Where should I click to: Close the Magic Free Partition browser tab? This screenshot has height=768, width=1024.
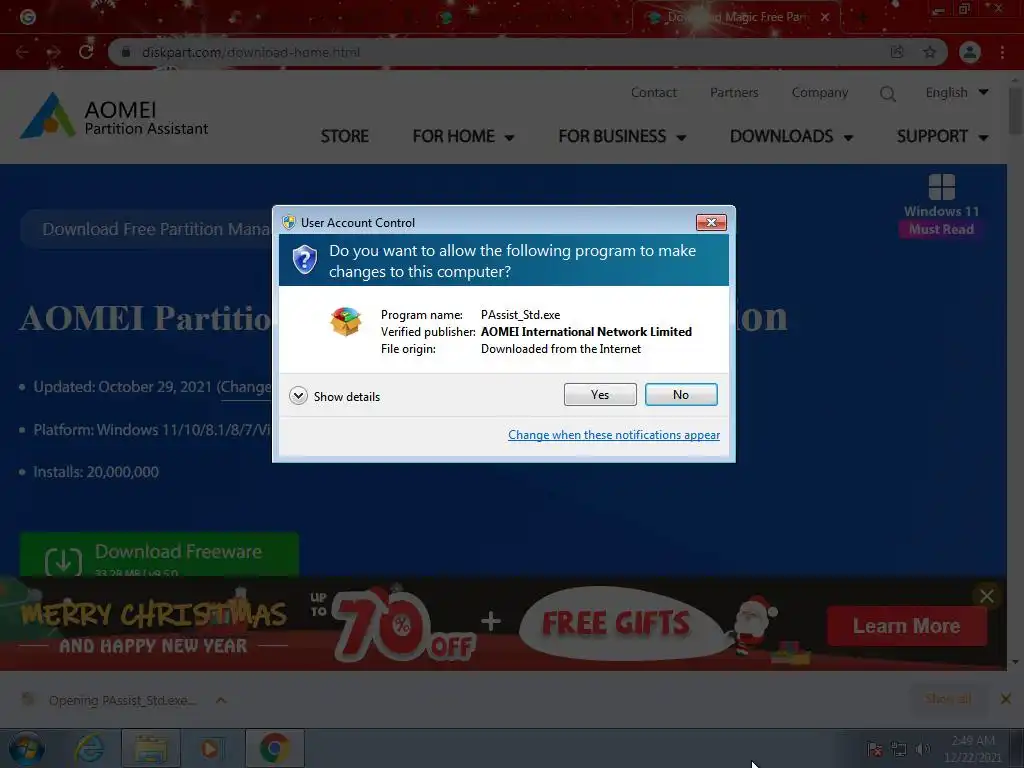tap(825, 17)
